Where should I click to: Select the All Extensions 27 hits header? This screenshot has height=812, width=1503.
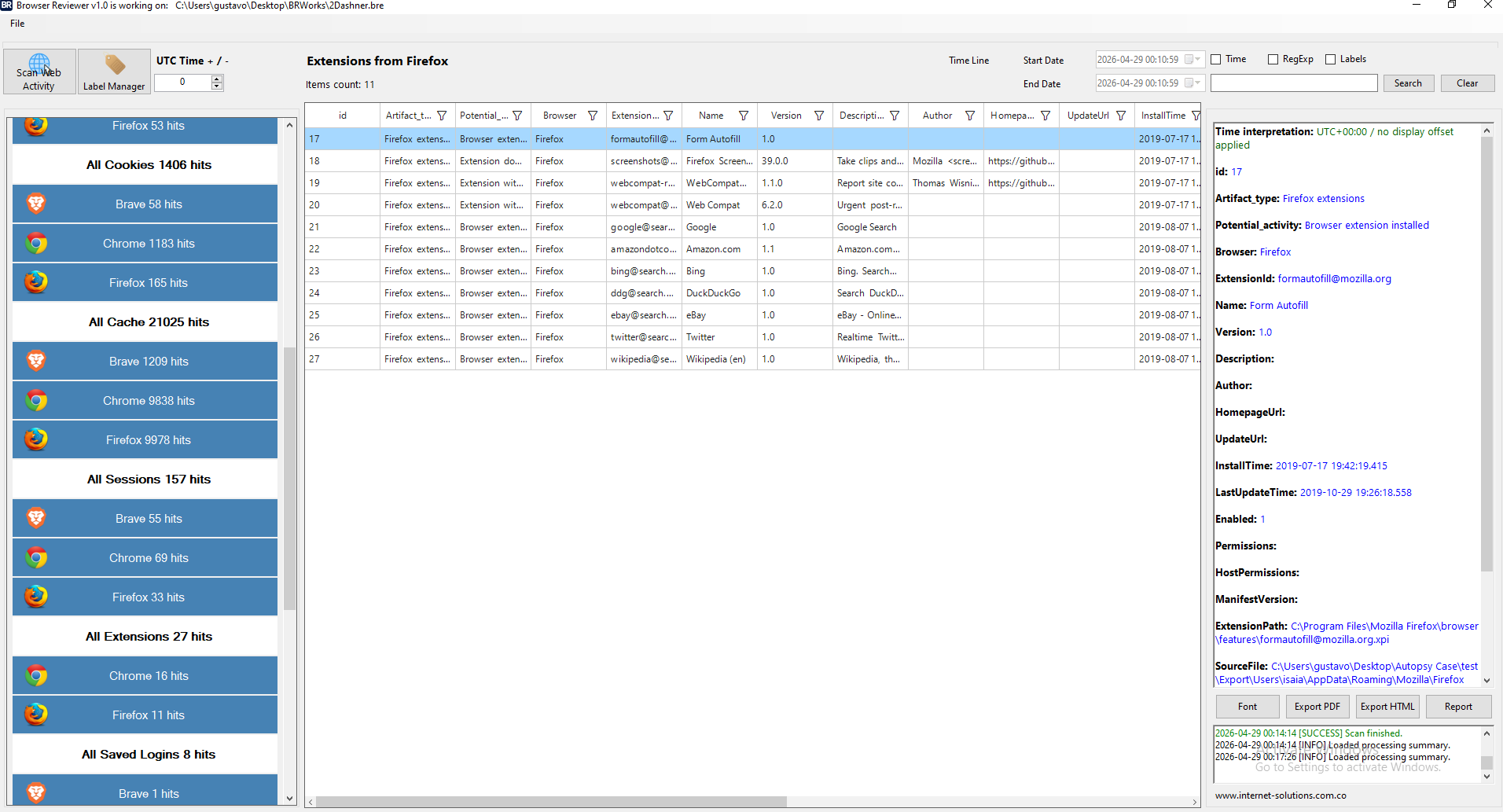point(145,636)
